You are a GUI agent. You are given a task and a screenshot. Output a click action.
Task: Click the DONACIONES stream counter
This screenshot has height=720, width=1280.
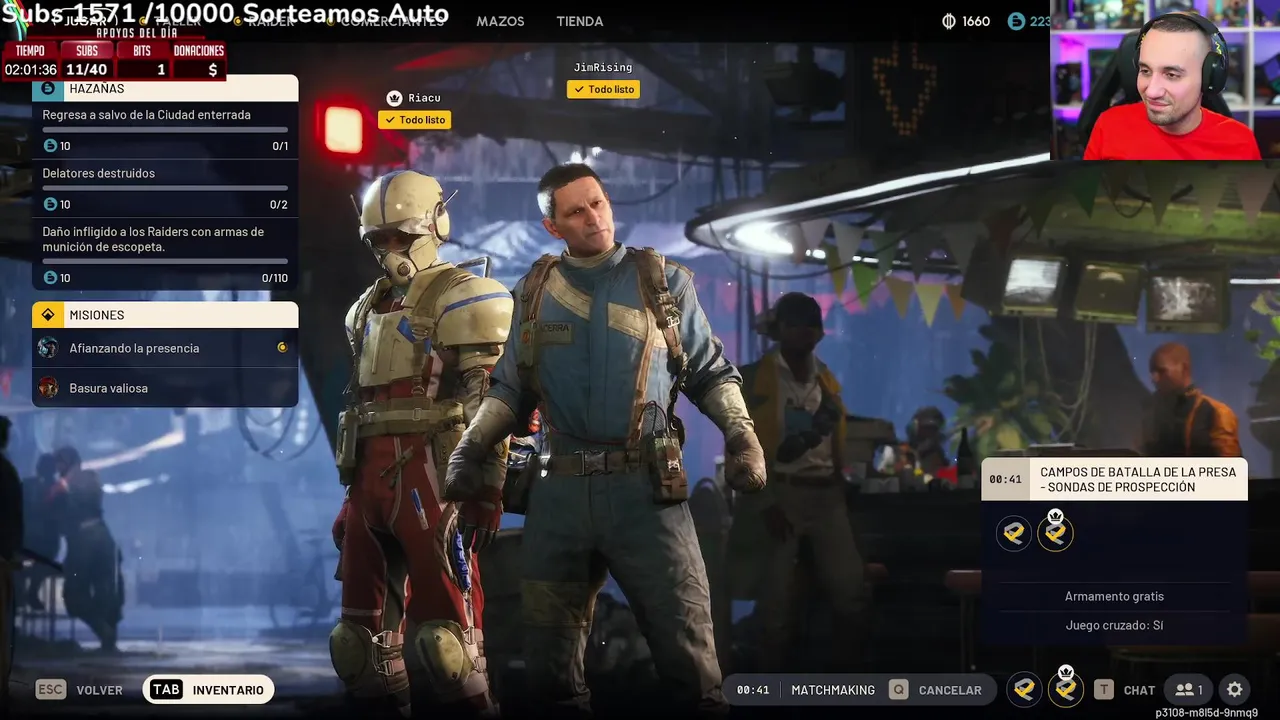point(198,61)
